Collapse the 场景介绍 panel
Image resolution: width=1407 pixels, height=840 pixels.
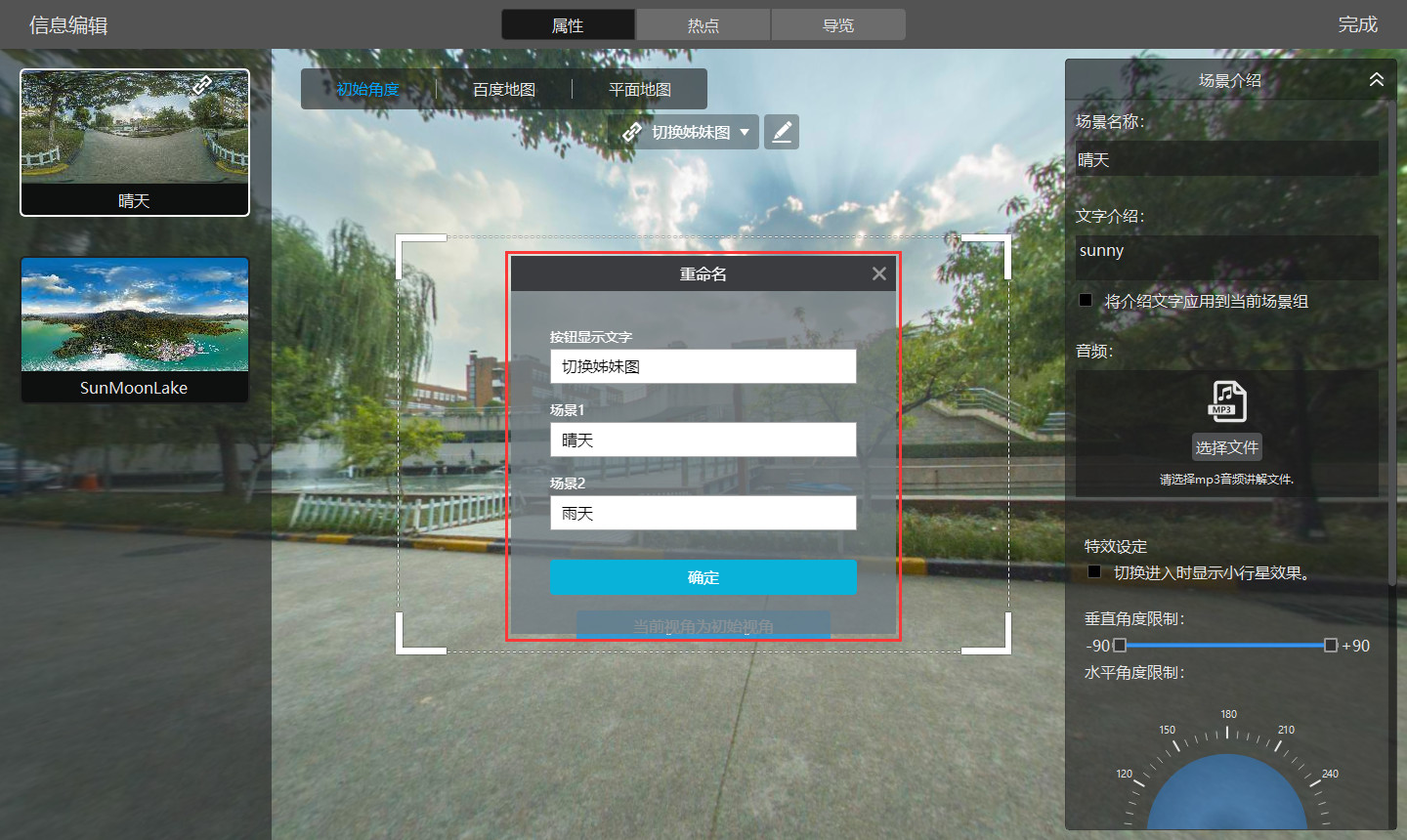pyautogui.click(x=1376, y=80)
